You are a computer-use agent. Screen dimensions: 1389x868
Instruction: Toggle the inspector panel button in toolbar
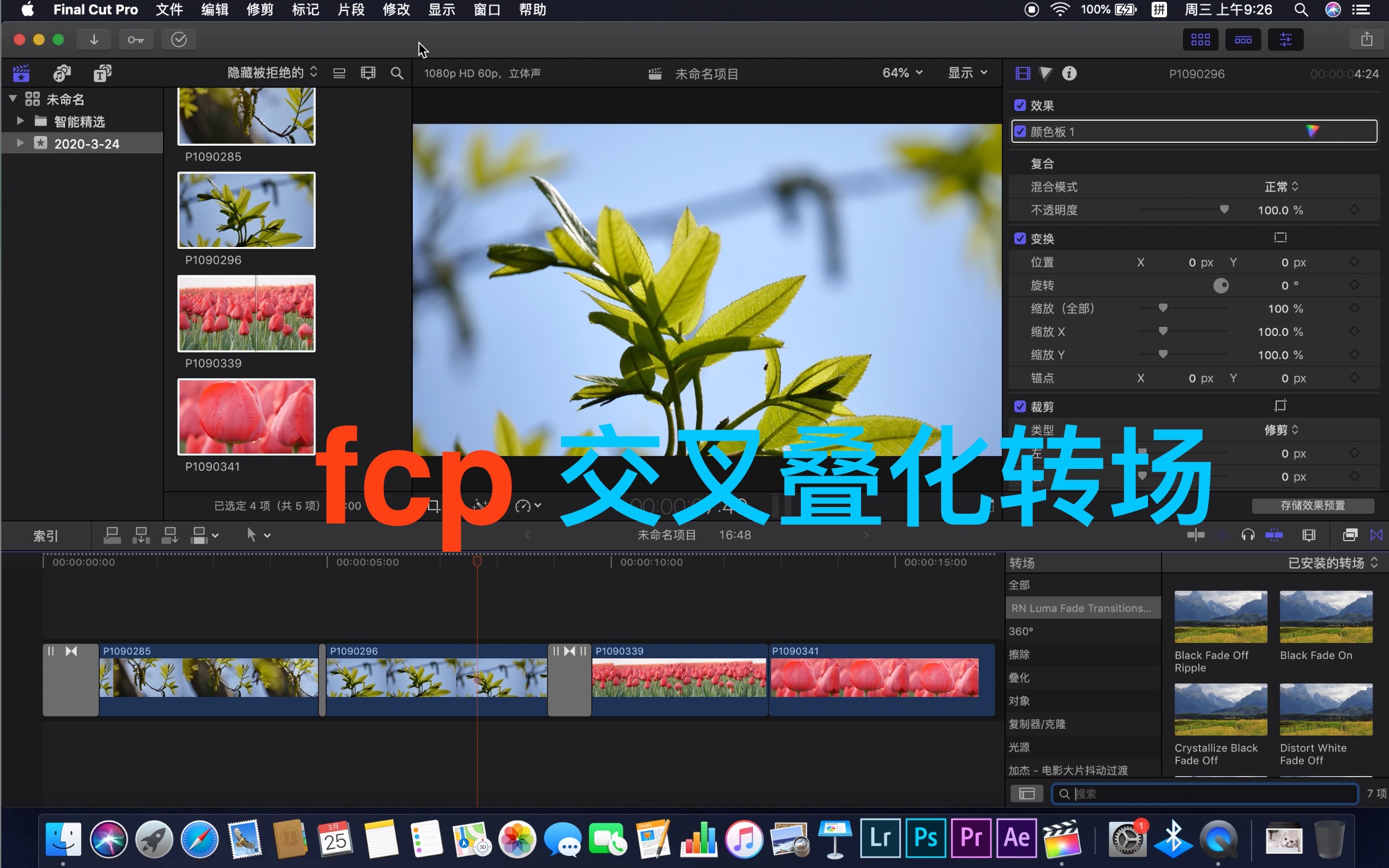(x=1286, y=40)
